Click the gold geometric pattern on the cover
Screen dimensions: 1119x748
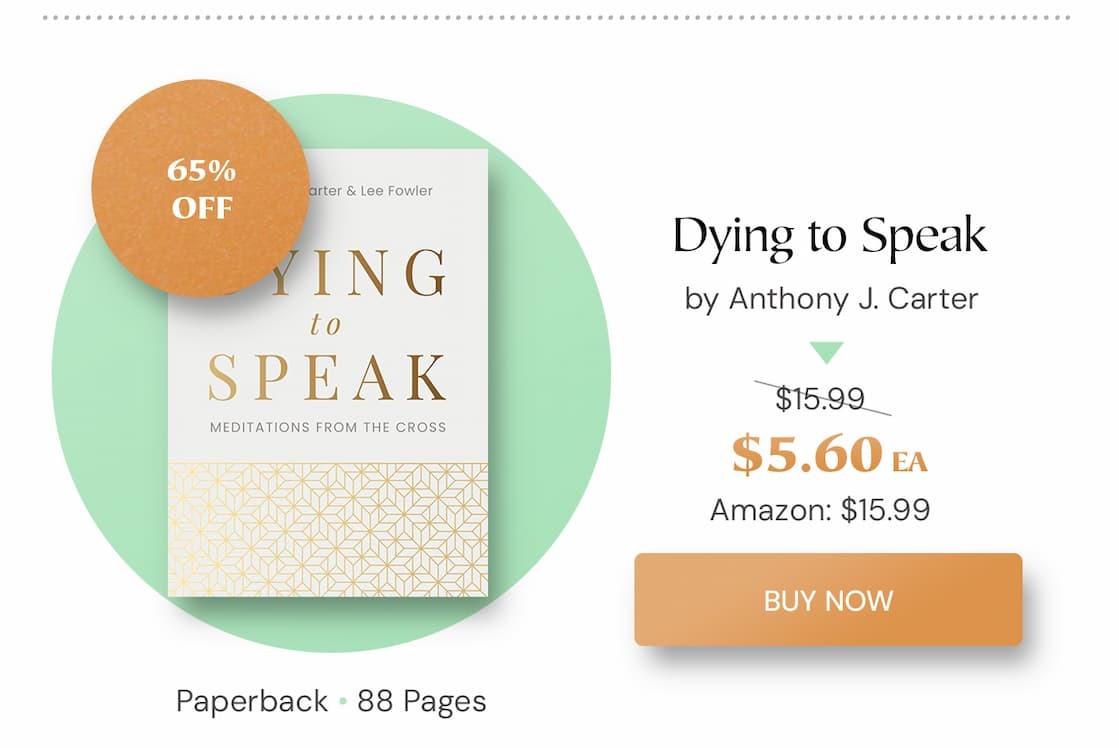[328, 528]
